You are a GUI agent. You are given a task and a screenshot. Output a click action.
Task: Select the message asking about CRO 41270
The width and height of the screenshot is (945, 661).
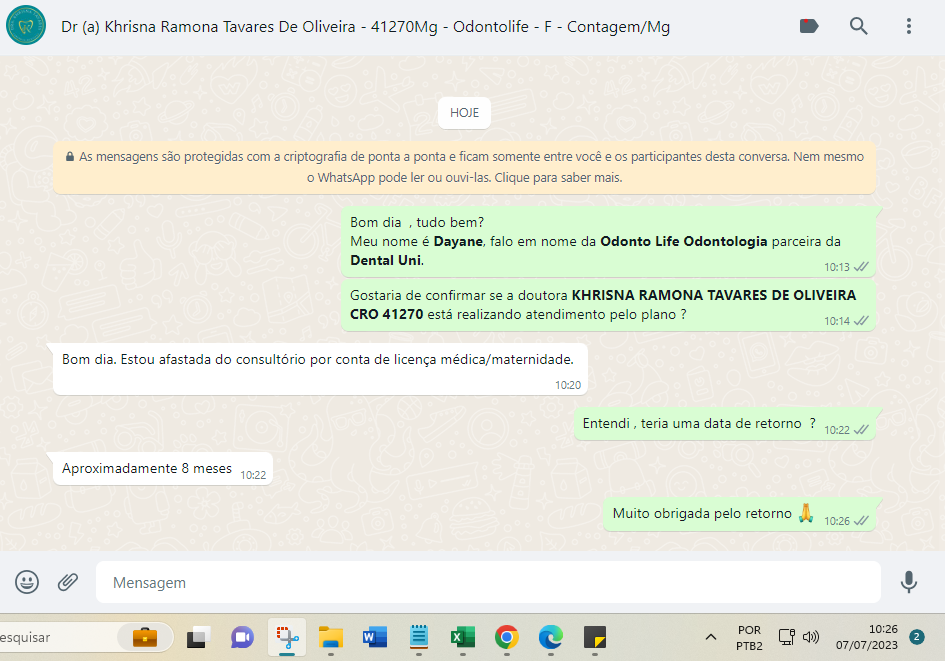pos(608,305)
